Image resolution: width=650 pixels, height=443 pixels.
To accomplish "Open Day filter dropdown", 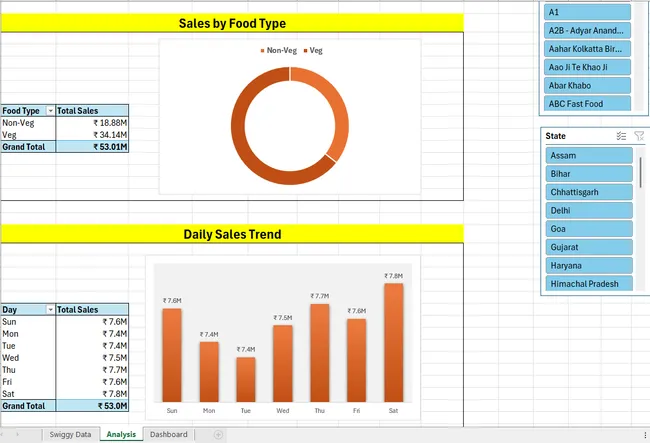I will [x=50, y=310].
